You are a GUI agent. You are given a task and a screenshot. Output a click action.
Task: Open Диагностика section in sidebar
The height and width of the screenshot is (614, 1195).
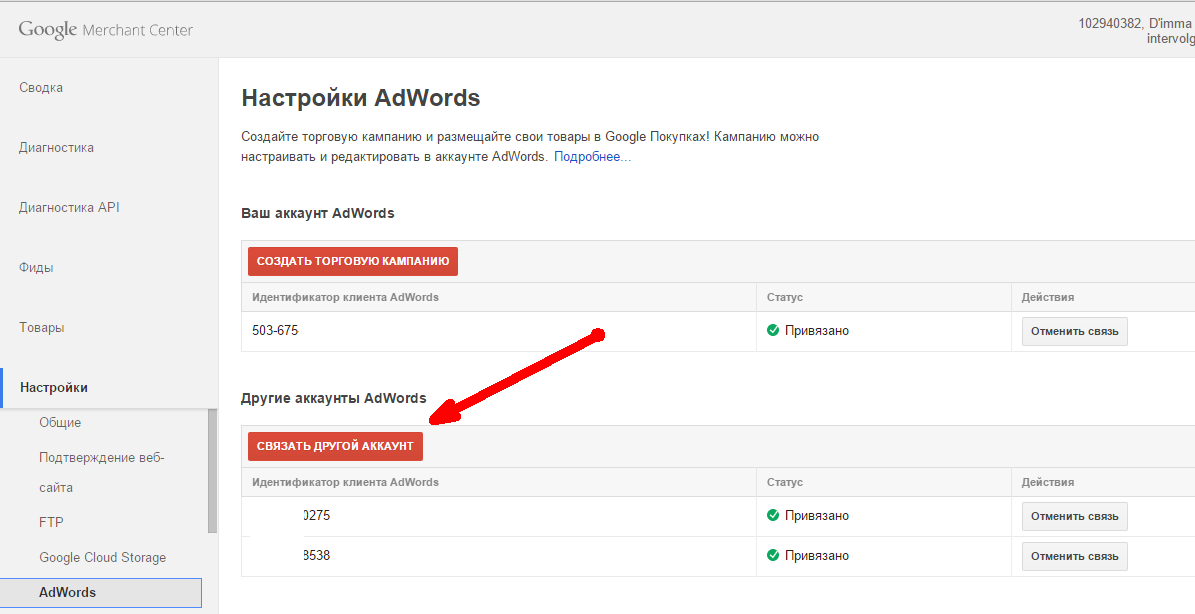point(56,148)
